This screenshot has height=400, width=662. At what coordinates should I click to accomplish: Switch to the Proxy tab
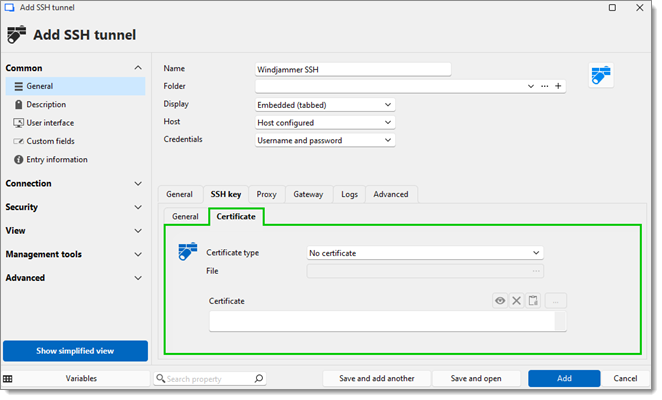(266, 194)
